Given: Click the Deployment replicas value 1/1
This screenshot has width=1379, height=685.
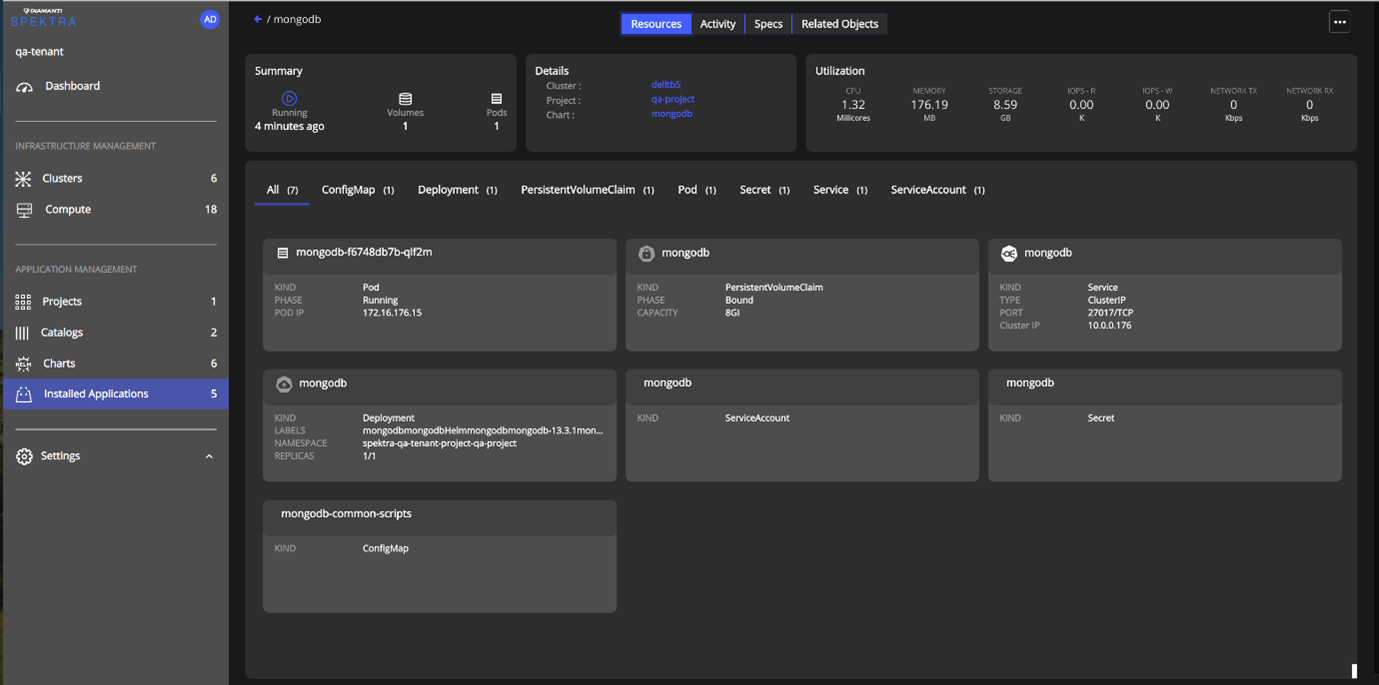Looking at the screenshot, I should pyautogui.click(x=369, y=456).
